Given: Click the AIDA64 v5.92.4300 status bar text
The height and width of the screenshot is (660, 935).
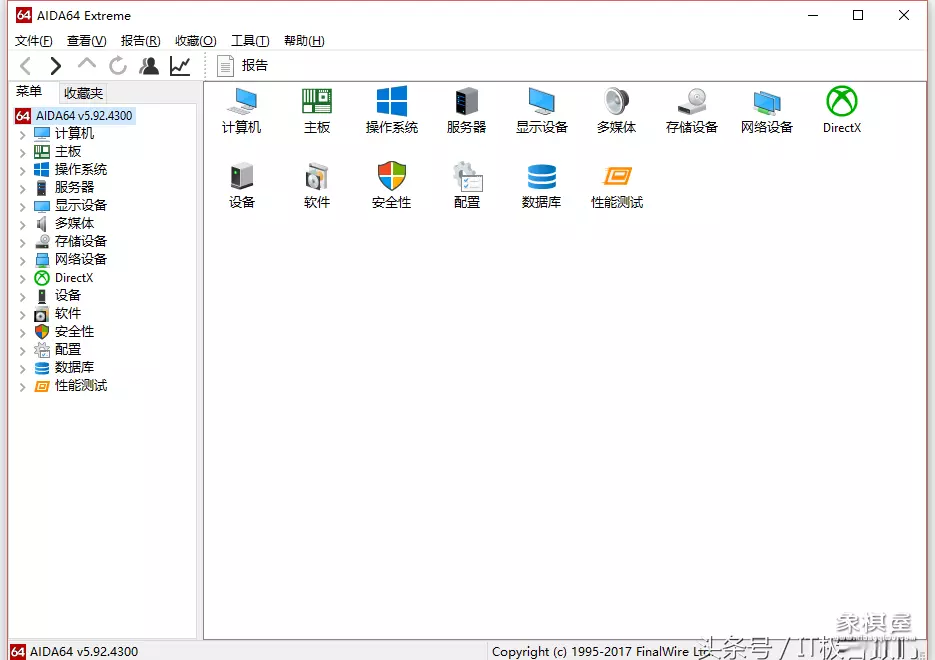Looking at the screenshot, I should [x=84, y=652].
